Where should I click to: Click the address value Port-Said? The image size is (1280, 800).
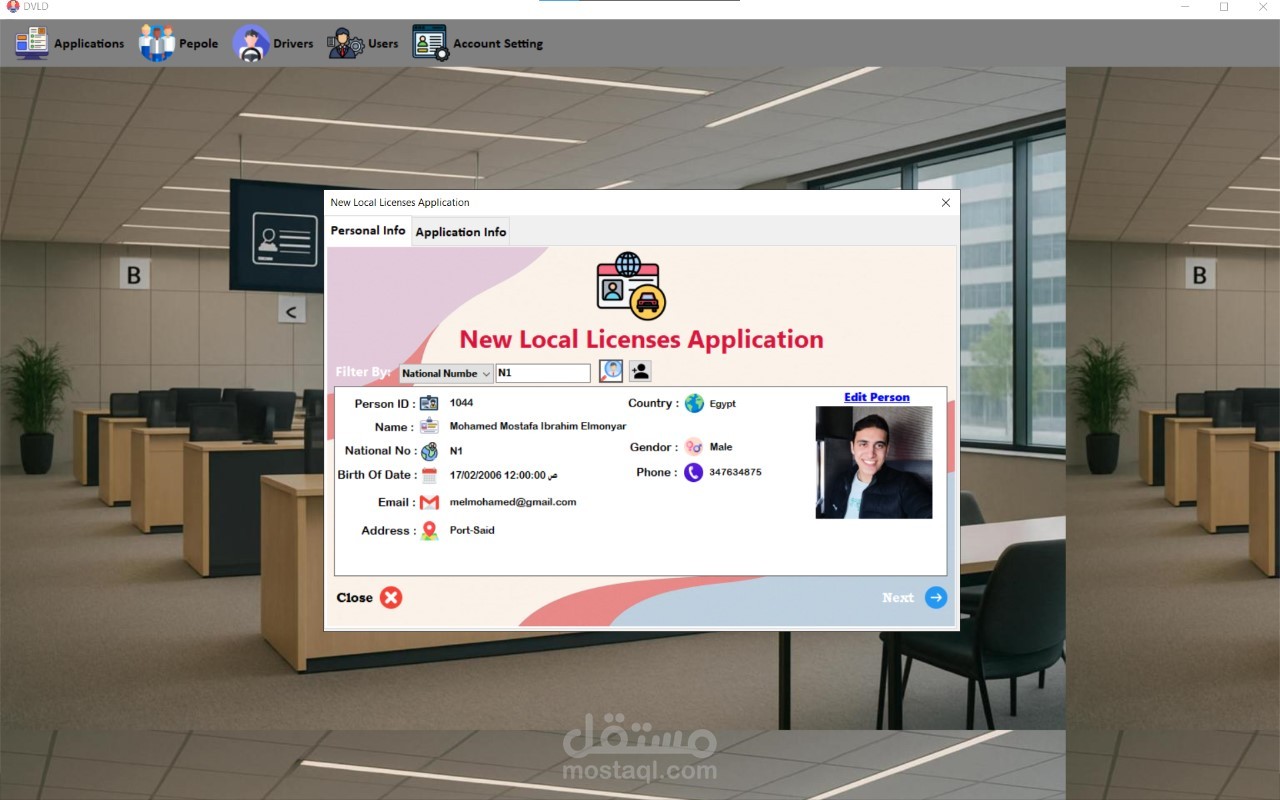point(472,530)
